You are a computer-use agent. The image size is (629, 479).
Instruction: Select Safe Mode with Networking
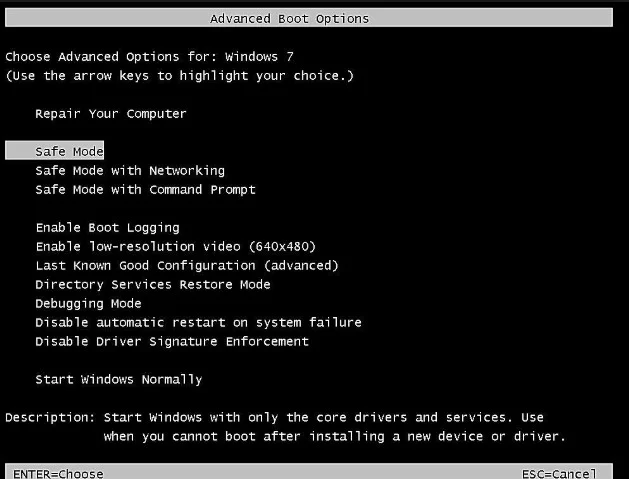click(130, 171)
